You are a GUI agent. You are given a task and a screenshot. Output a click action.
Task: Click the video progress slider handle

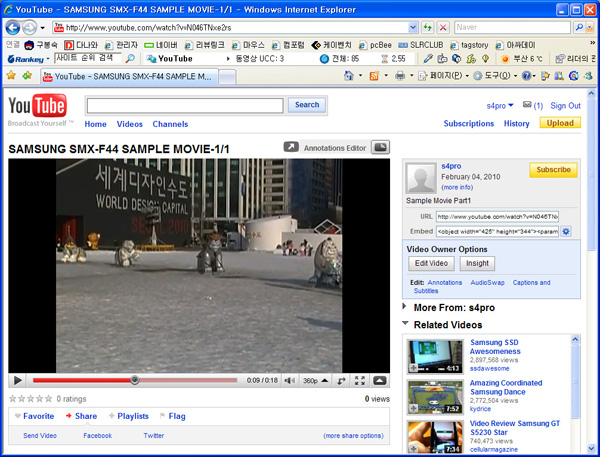[134, 380]
